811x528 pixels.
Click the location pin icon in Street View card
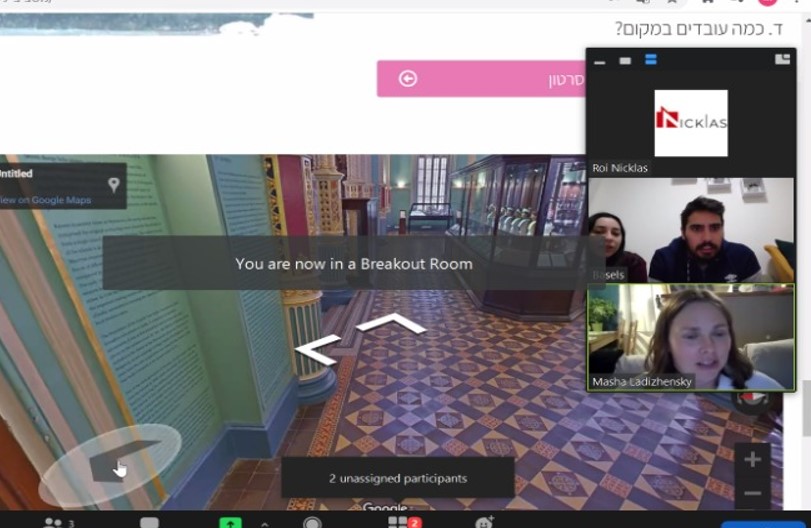[x=114, y=185]
